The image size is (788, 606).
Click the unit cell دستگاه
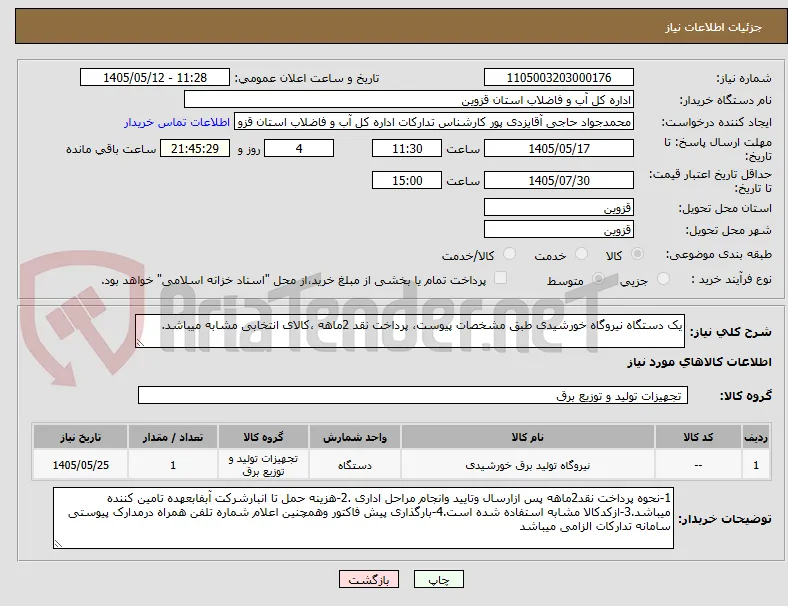click(355, 465)
